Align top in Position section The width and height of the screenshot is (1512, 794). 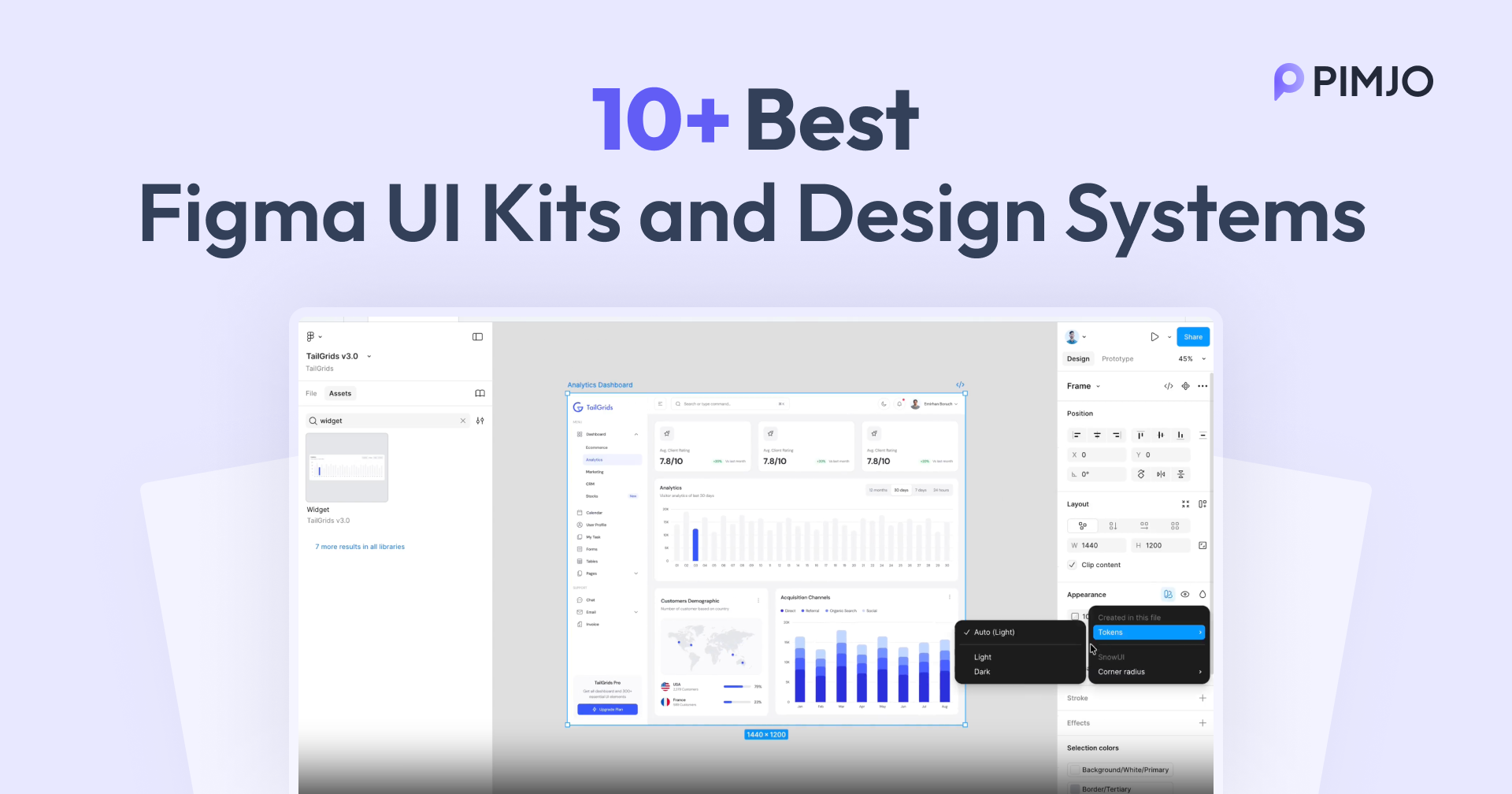click(x=1140, y=435)
